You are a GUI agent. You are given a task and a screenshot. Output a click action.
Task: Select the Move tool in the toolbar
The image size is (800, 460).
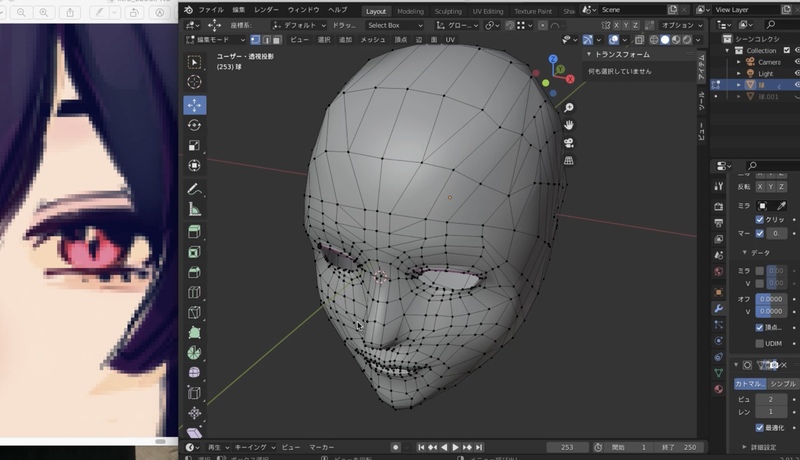coord(194,104)
